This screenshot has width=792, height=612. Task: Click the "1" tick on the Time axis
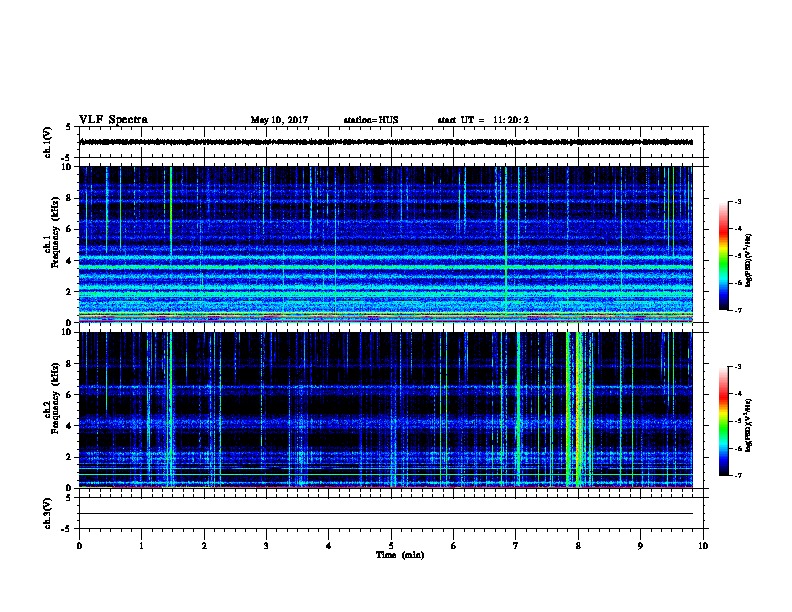pyautogui.click(x=141, y=545)
